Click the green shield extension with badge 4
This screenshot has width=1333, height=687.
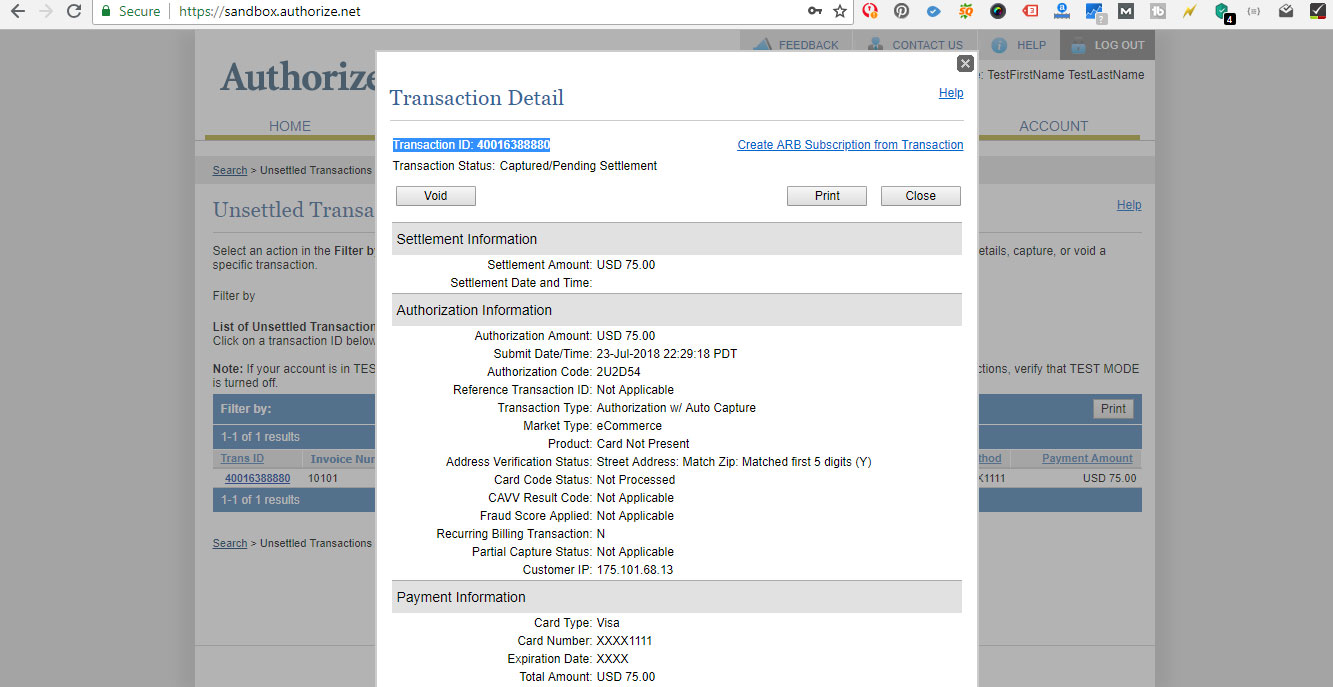pyautogui.click(x=1222, y=12)
